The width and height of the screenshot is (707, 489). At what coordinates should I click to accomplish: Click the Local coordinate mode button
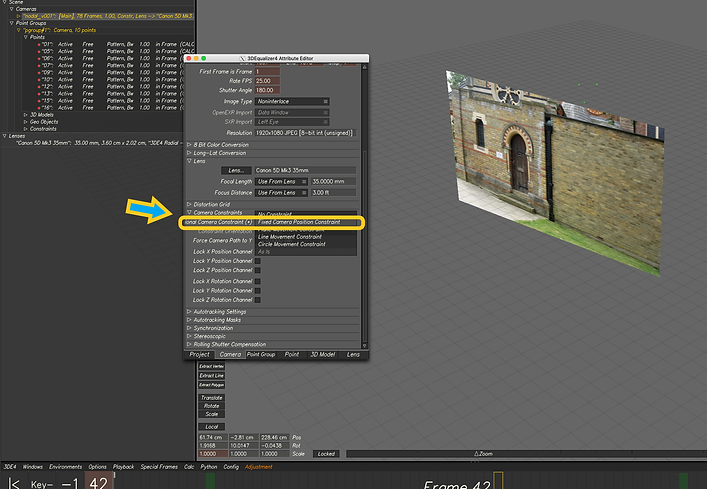coord(211,426)
